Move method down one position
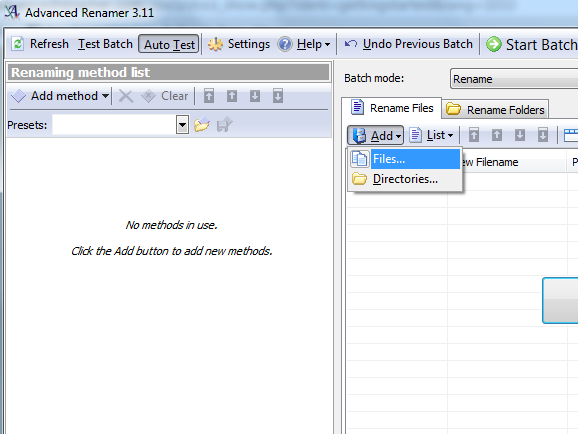This screenshot has width=578, height=434. 255,96
